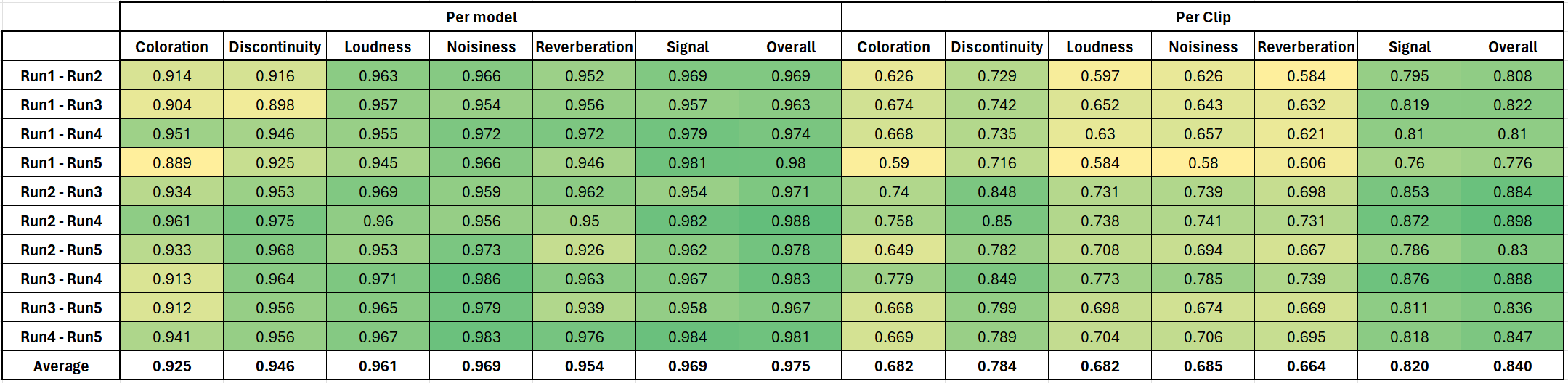
Task: Click the Run2 - Run4 row label
Action: (x=61, y=221)
